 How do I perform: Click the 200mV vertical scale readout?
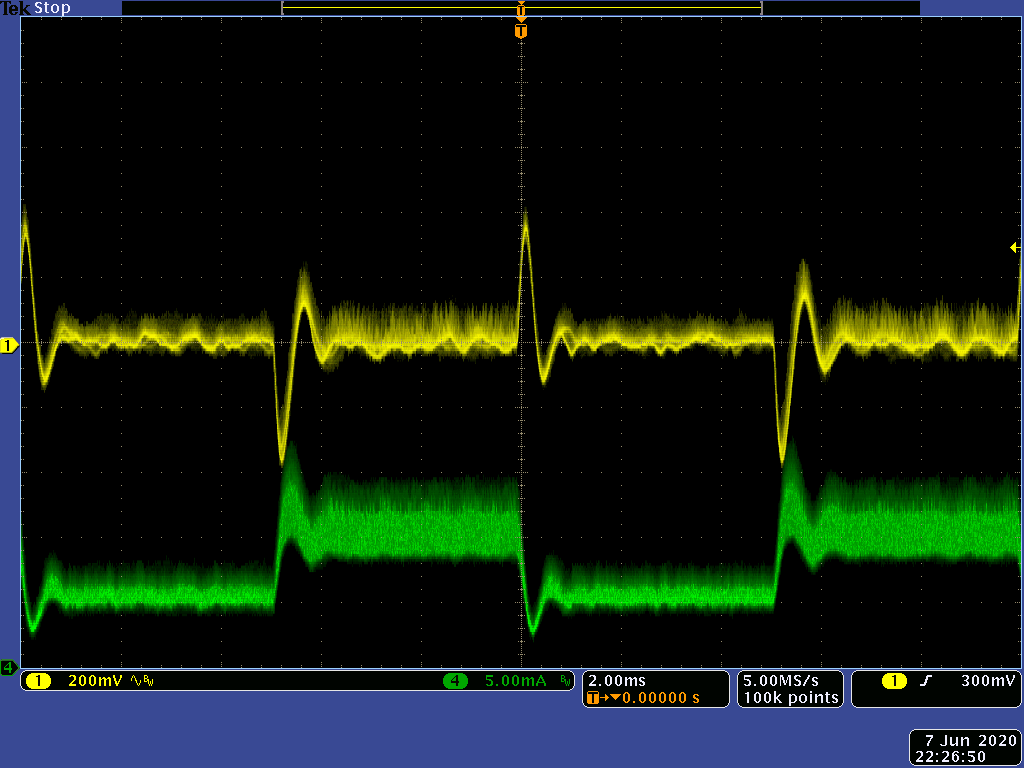point(95,681)
